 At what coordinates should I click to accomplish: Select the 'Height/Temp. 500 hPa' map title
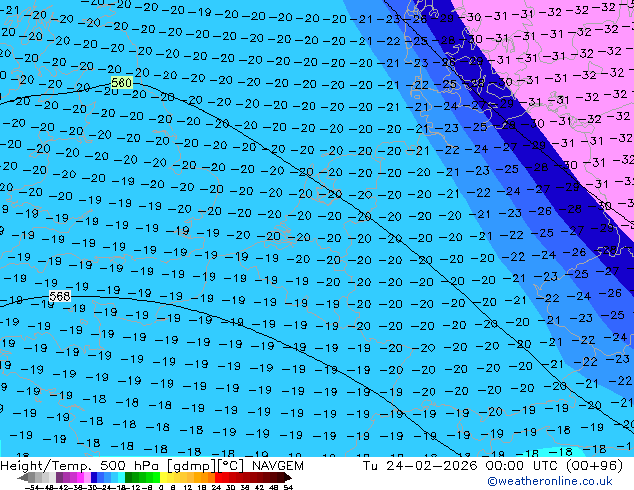click(x=80, y=466)
